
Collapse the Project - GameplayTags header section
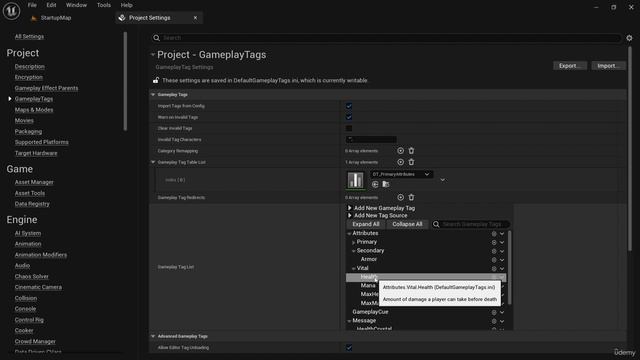click(x=153, y=54)
